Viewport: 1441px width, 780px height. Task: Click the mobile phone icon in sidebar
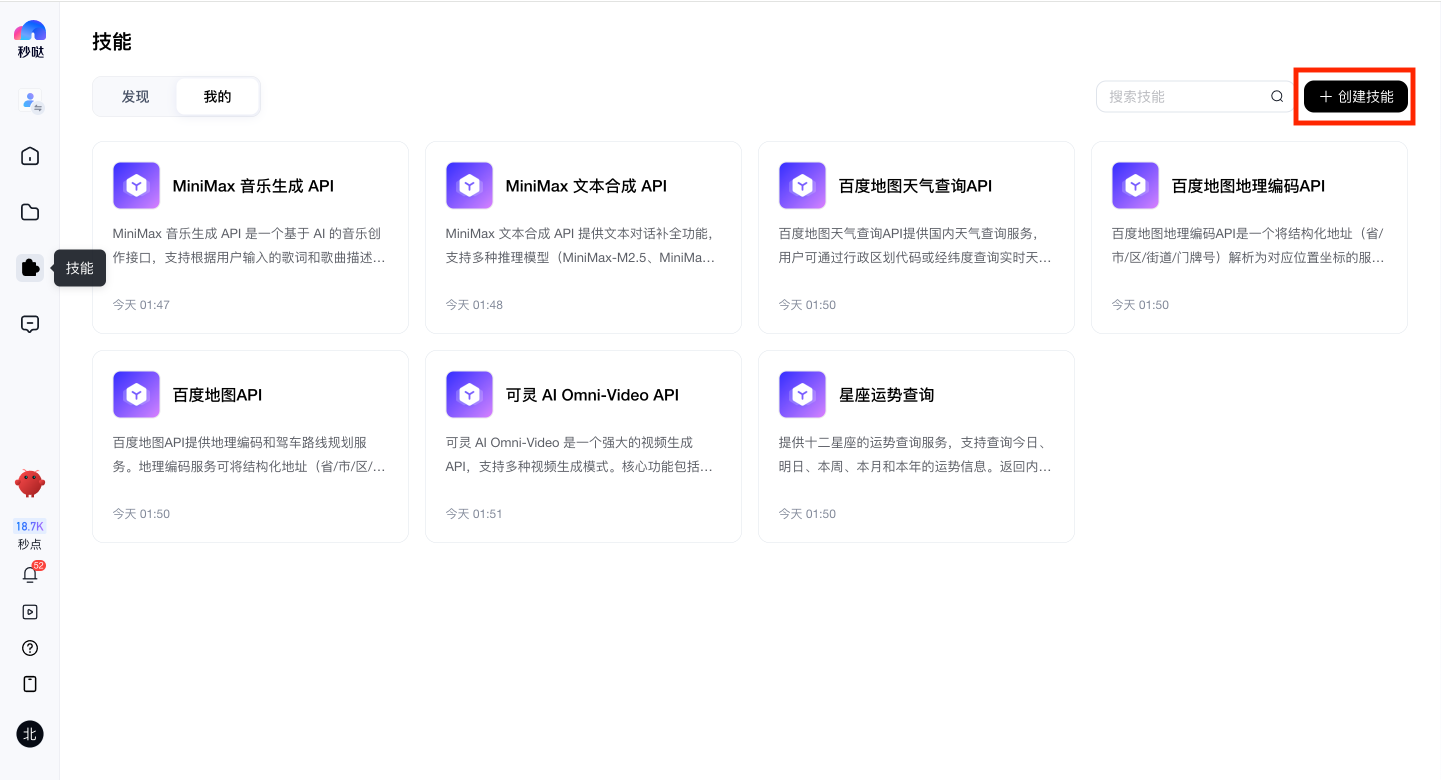point(30,684)
